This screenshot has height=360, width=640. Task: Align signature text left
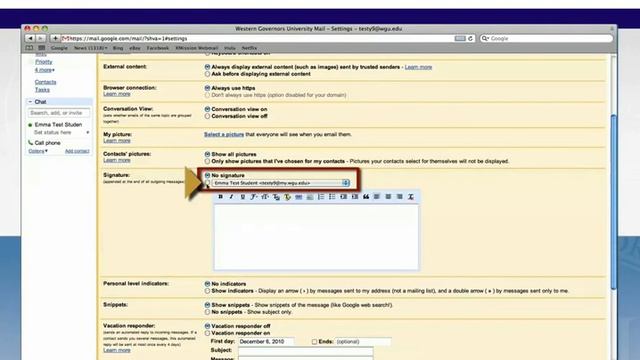point(377,197)
